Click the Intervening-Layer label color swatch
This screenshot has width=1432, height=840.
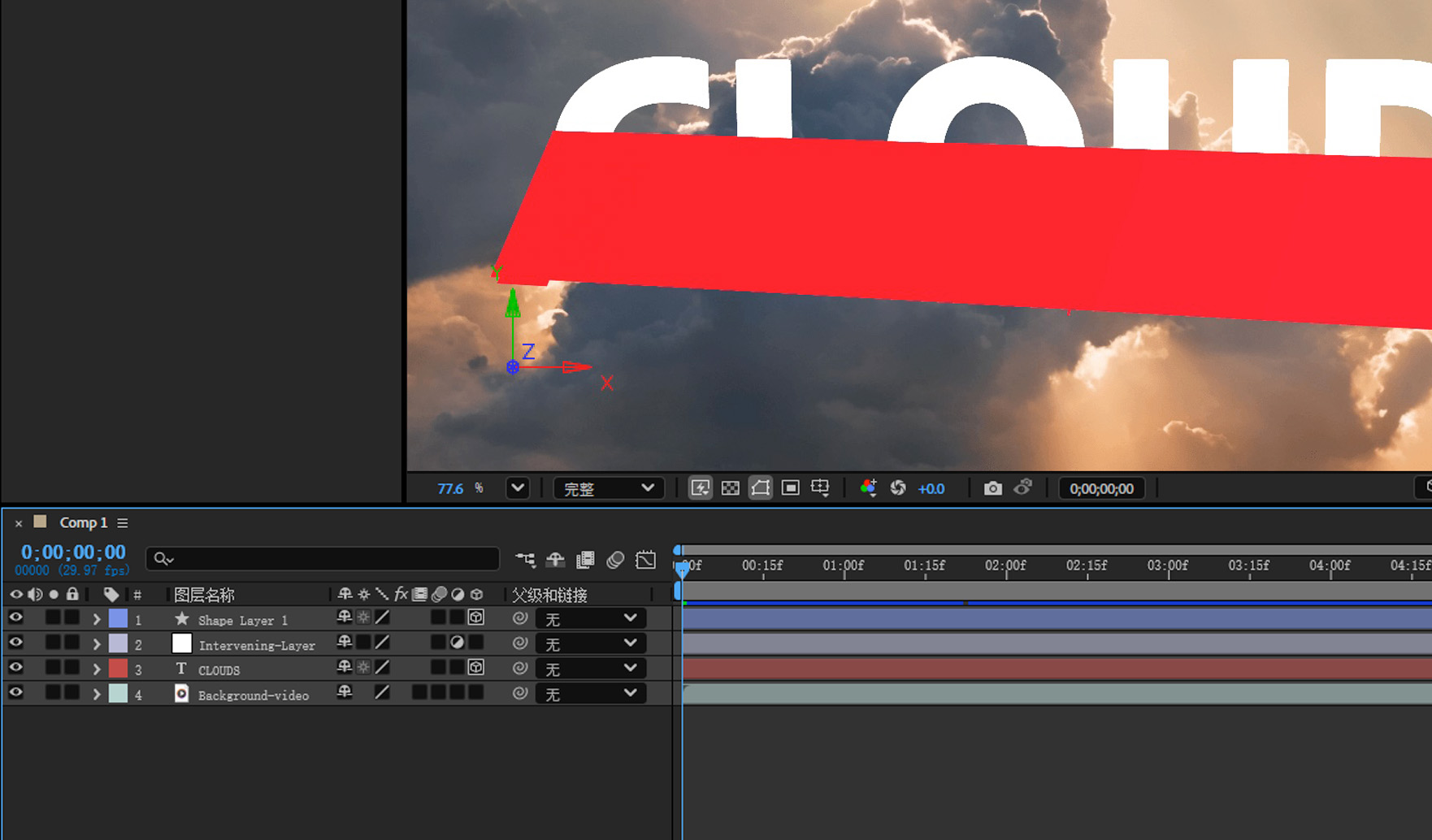[x=119, y=643]
